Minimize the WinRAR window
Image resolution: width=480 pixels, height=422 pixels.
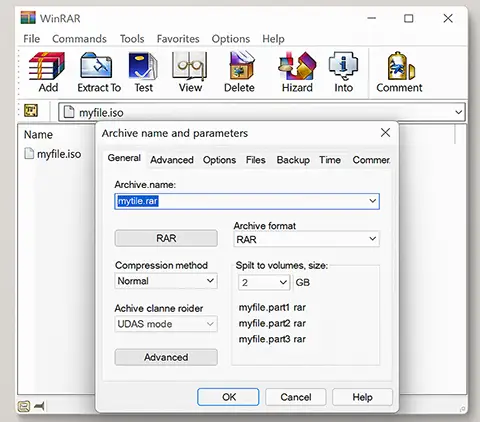tap(371, 18)
